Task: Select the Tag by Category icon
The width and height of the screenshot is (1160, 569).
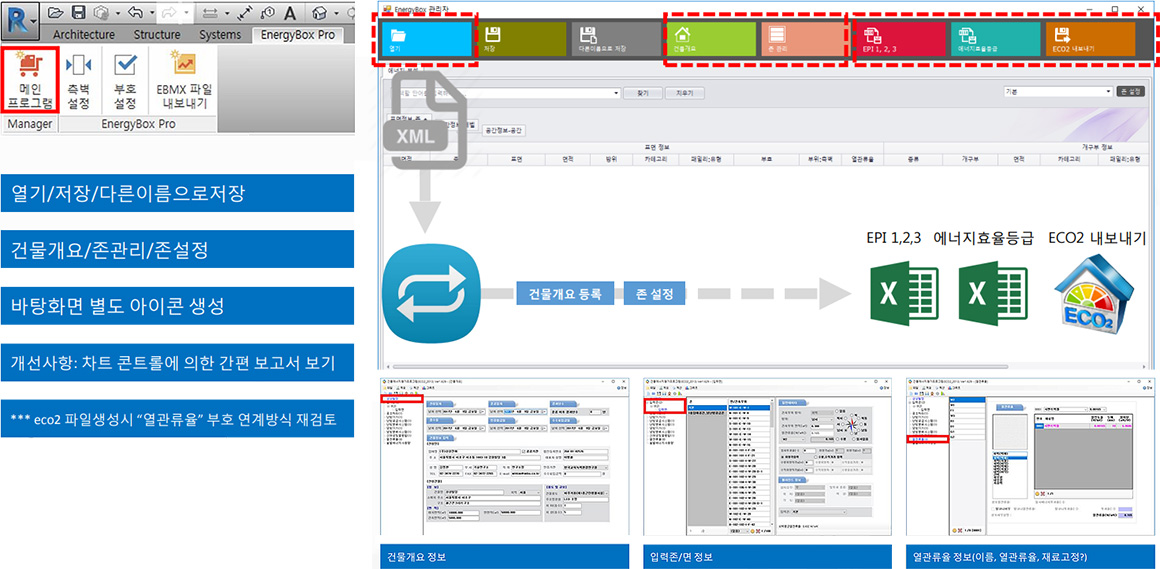Action: [267, 12]
